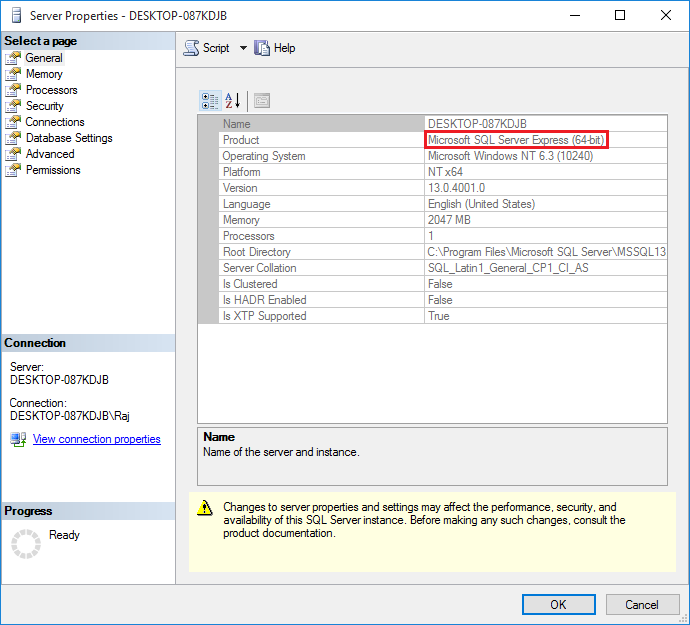
Task: Click the Help toolbar button
Action: click(x=275, y=48)
